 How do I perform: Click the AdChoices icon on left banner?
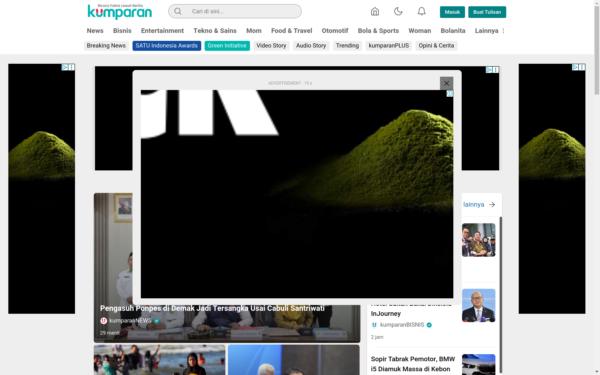pyautogui.click(x=68, y=67)
